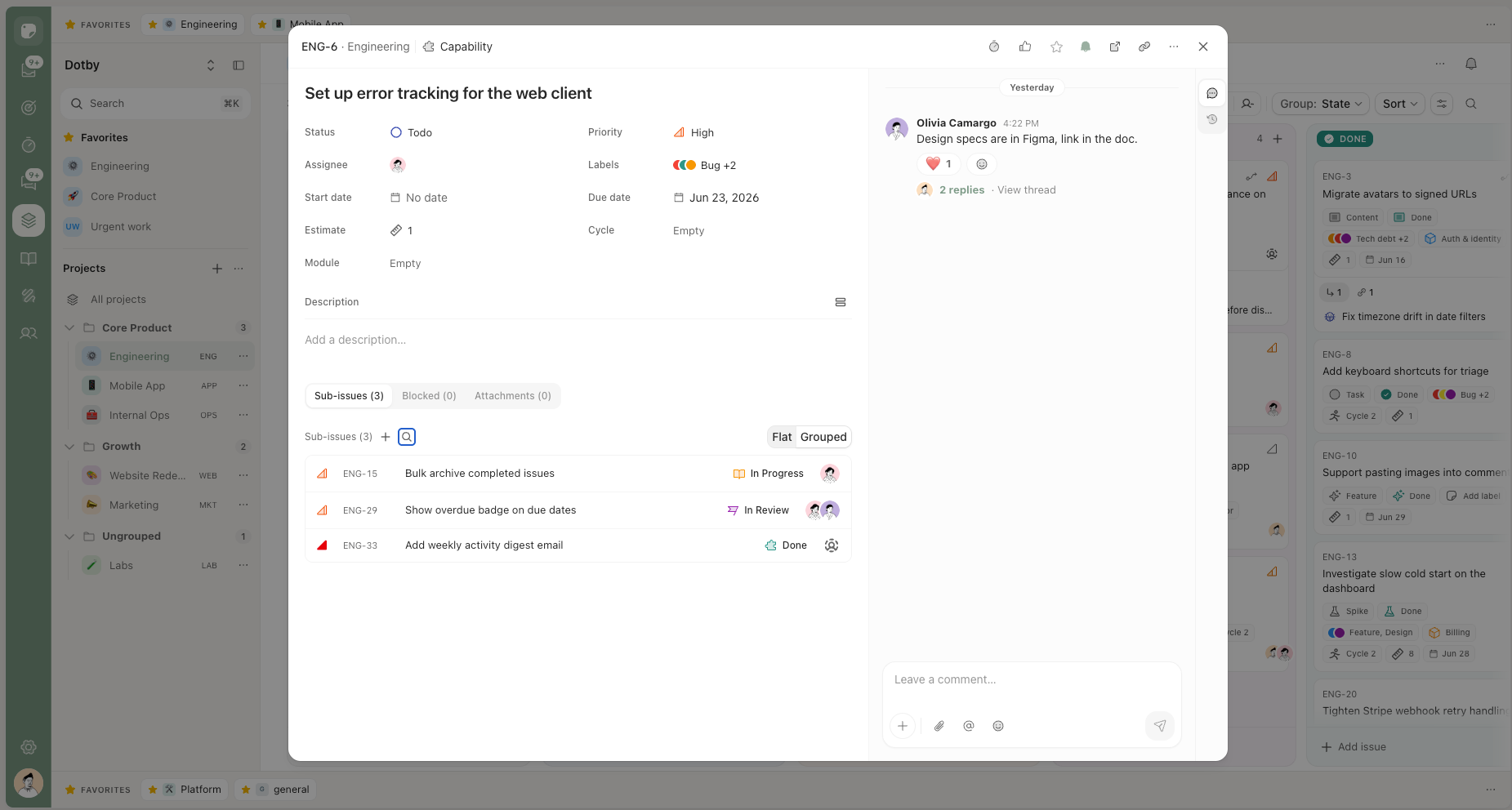Search sub-issues with magnifier icon
Viewport: 1512px width, 810px height.
point(407,437)
